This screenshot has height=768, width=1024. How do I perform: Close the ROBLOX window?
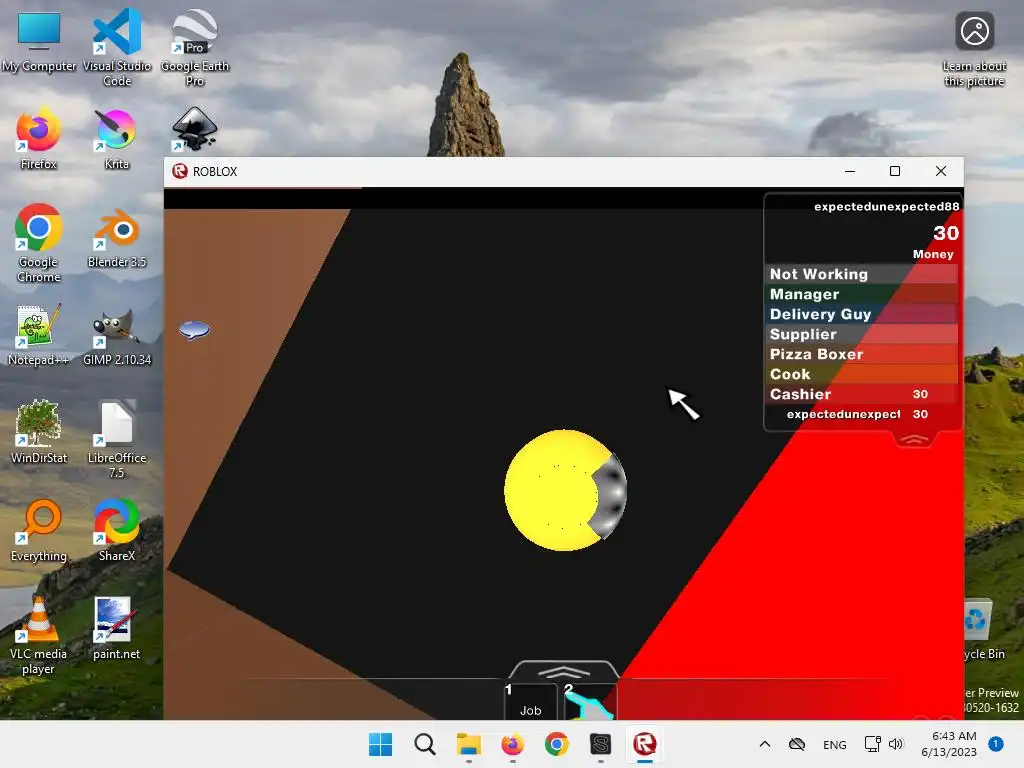[940, 171]
